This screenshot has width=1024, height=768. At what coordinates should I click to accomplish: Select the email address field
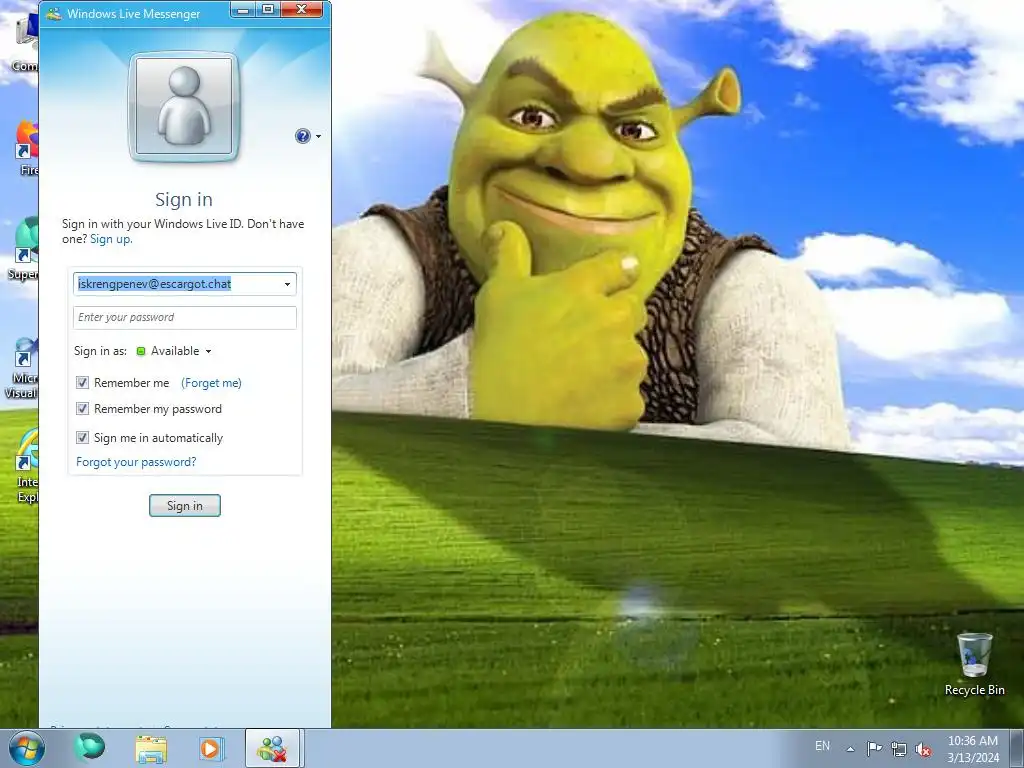coord(184,284)
